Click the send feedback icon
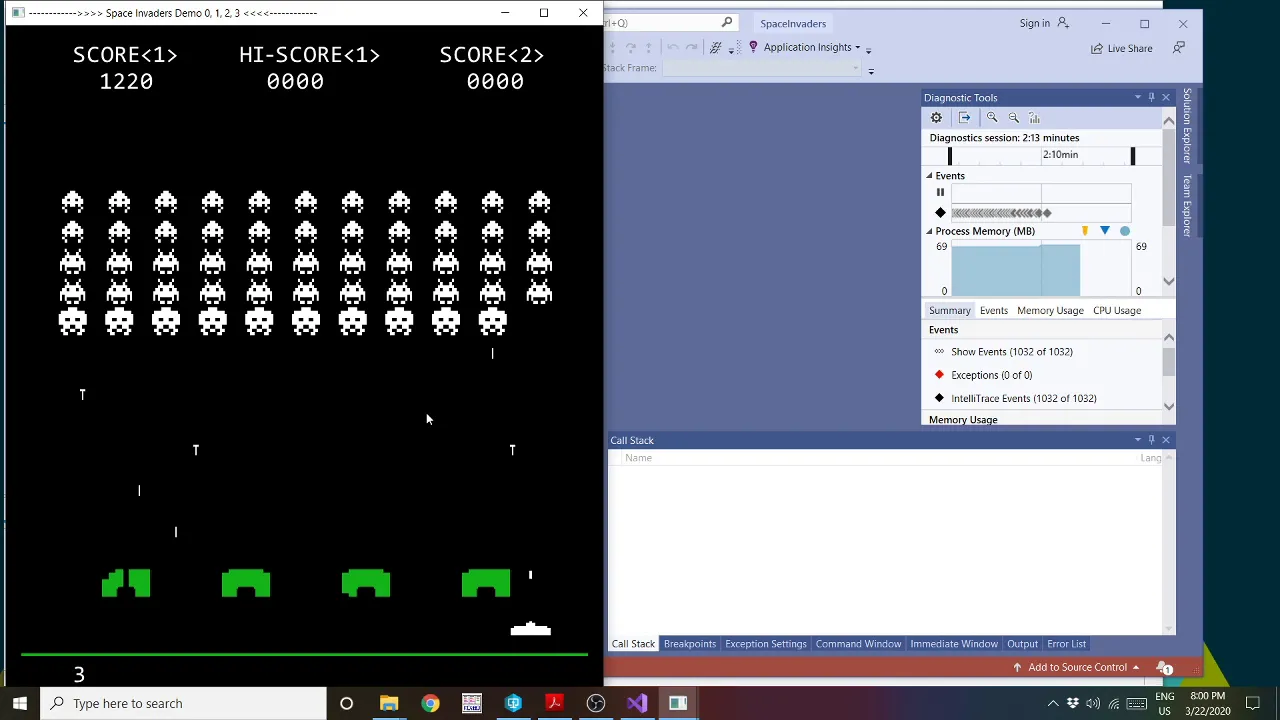This screenshot has height=720, width=1280. pyautogui.click(x=1179, y=48)
